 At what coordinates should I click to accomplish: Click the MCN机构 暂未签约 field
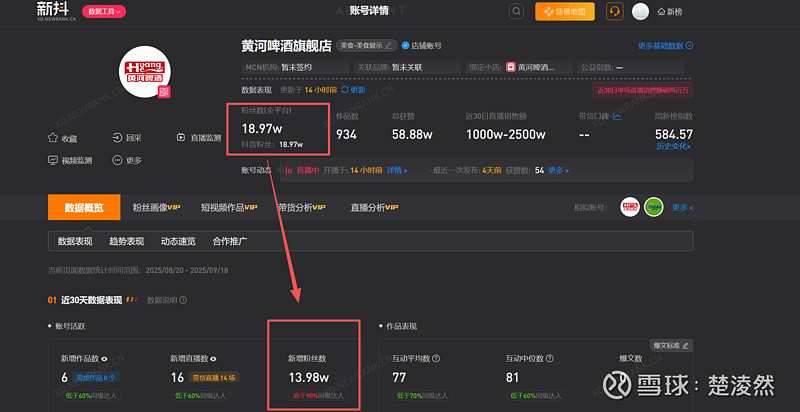pos(295,67)
